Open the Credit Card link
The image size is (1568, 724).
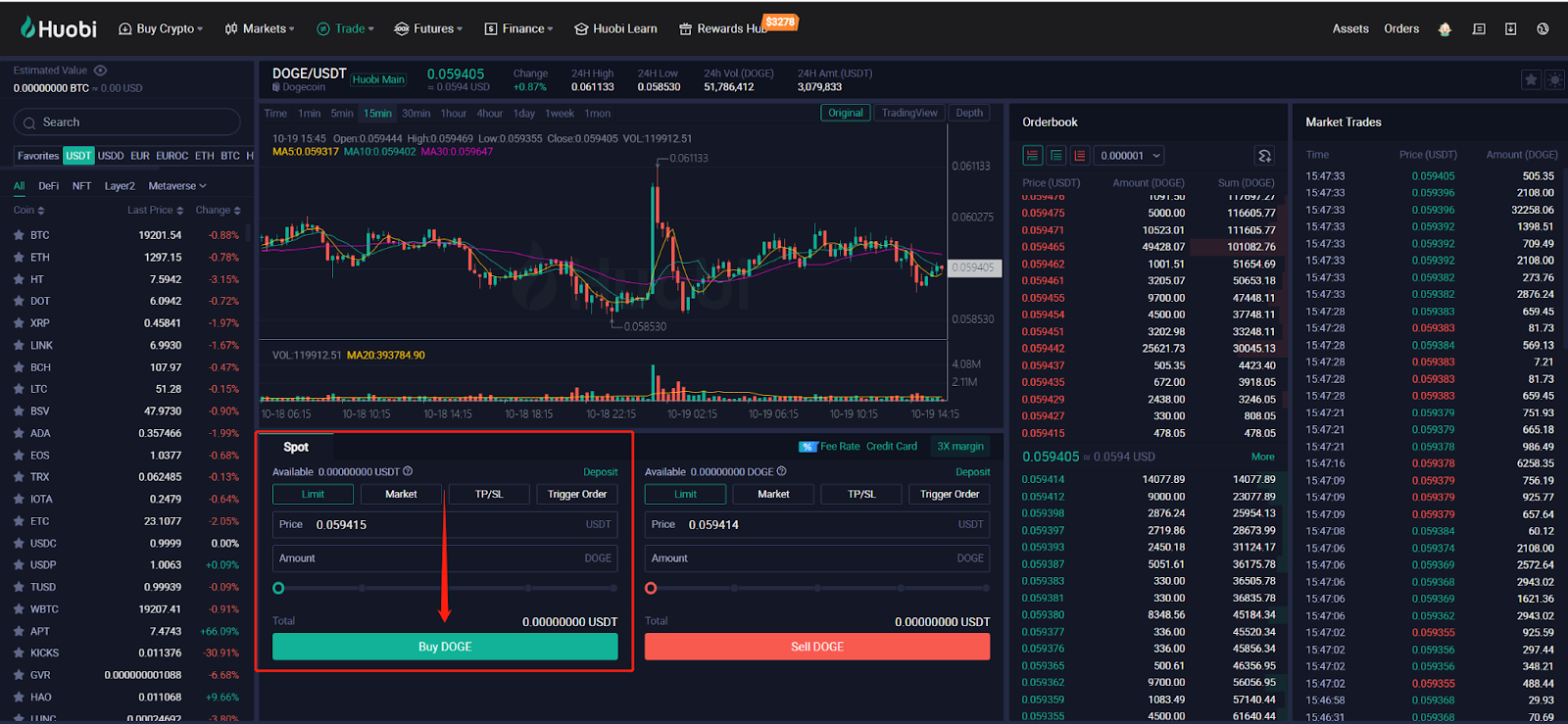coord(892,447)
